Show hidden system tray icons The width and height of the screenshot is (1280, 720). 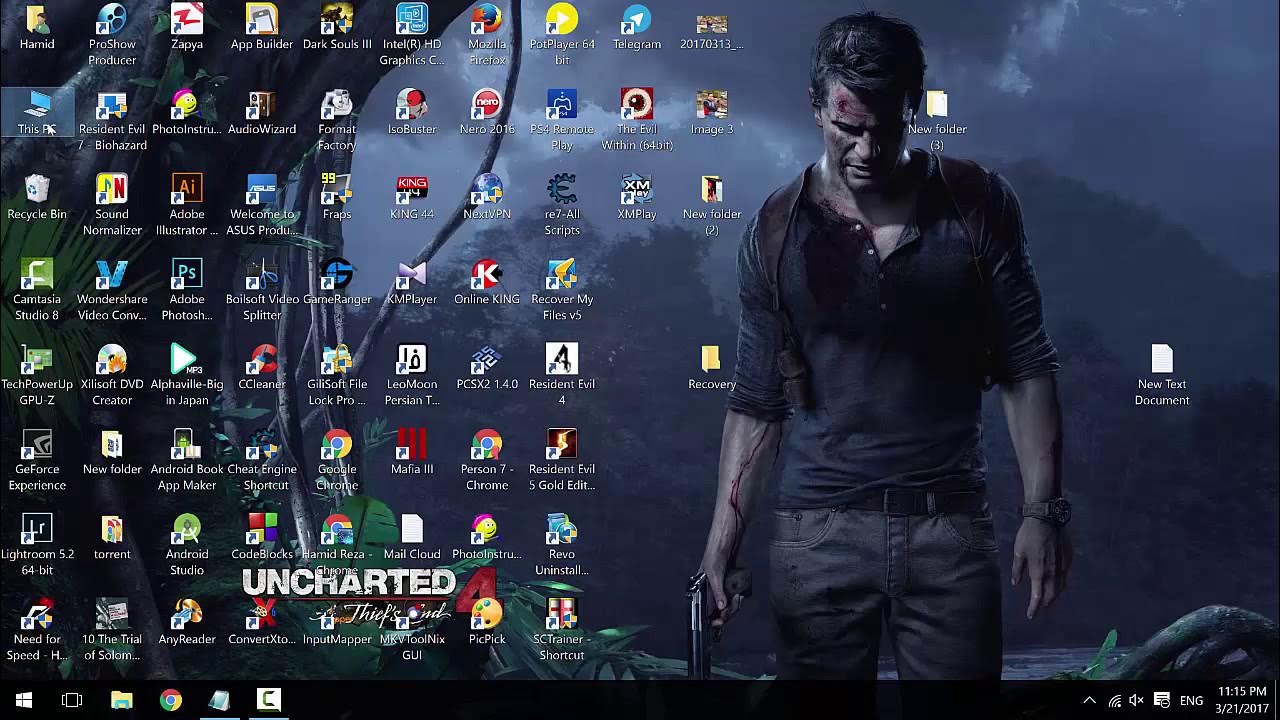(1090, 700)
